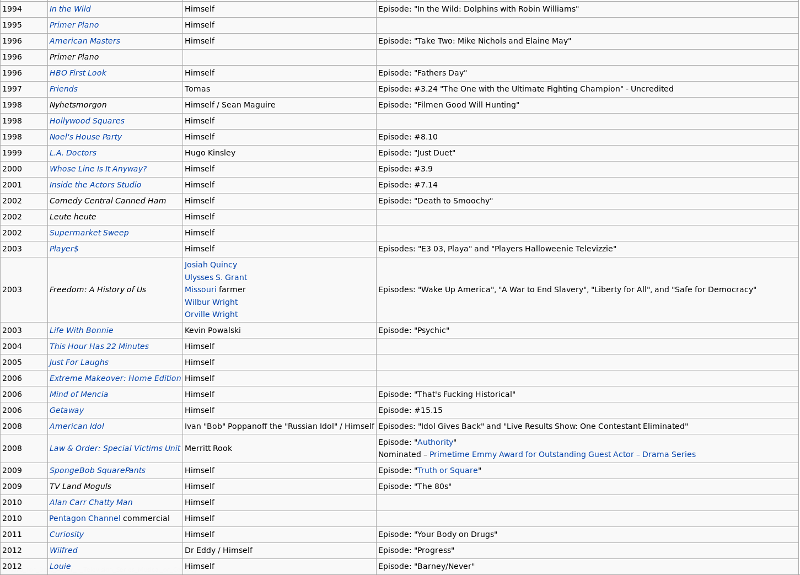
Task: Click the Authority episode link
Action: click(x=436, y=442)
